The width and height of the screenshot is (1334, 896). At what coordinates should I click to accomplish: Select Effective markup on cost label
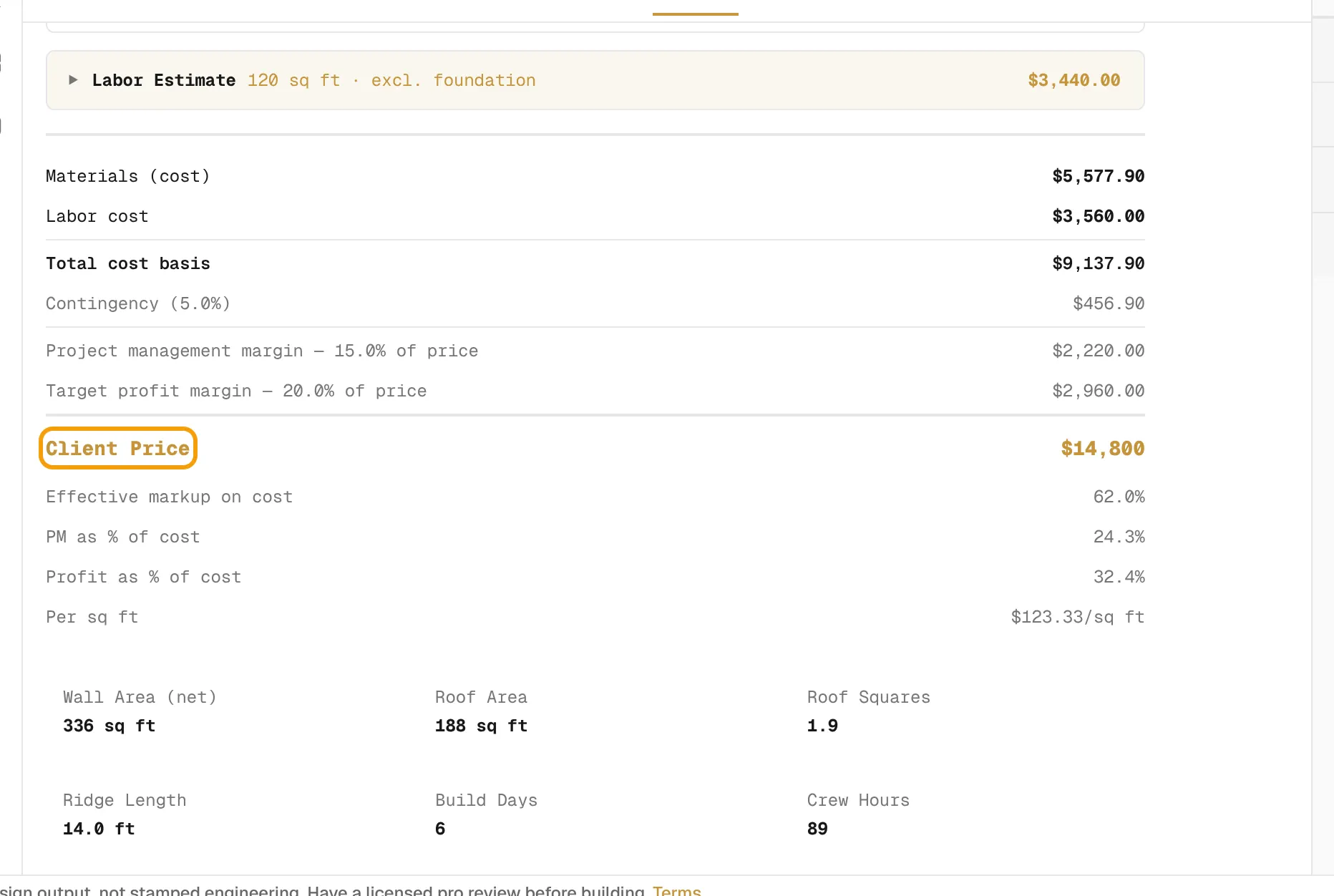click(x=170, y=497)
